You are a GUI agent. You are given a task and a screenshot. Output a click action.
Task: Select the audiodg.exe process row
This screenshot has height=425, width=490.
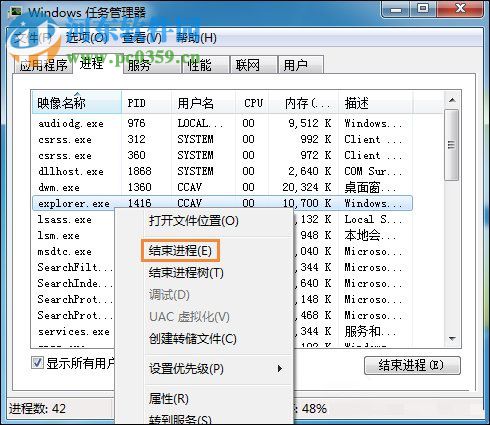tap(222, 124)
